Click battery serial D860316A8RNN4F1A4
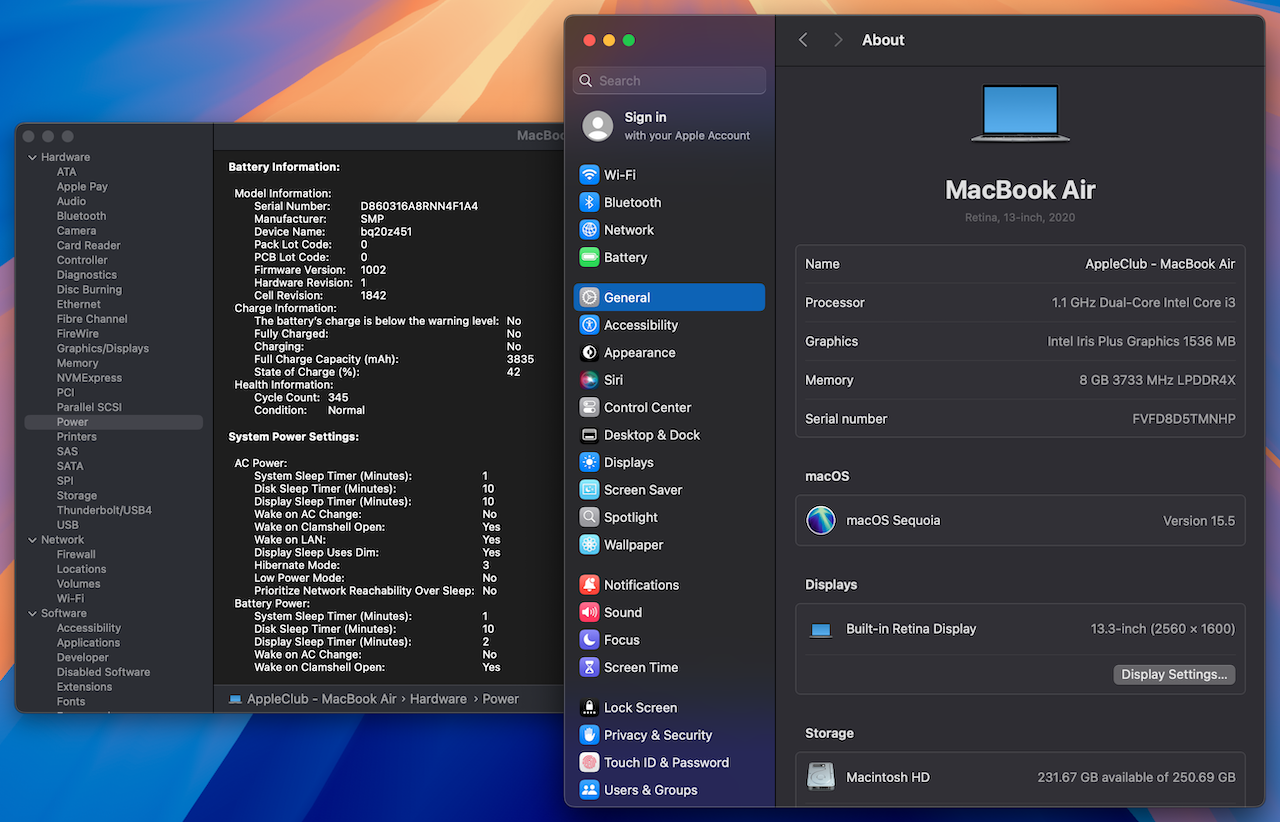This screenshot has height=822, width=1280. pos(419,206)
